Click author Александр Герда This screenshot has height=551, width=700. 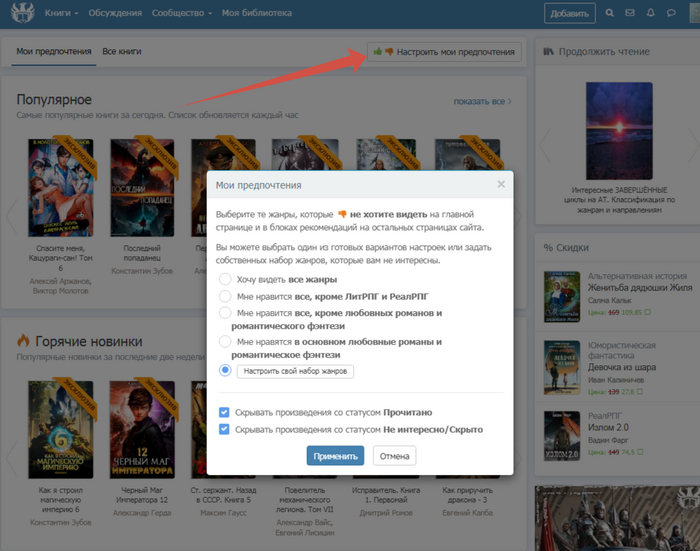142,513
